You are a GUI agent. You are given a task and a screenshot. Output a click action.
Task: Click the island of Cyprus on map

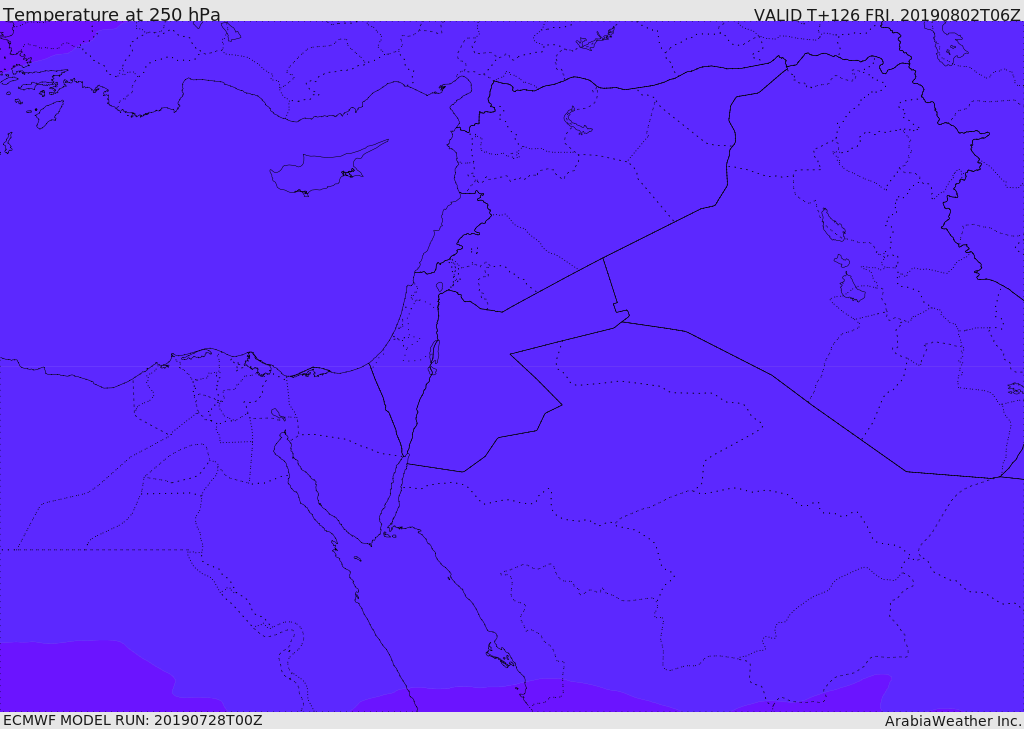[x=327, y=168]
